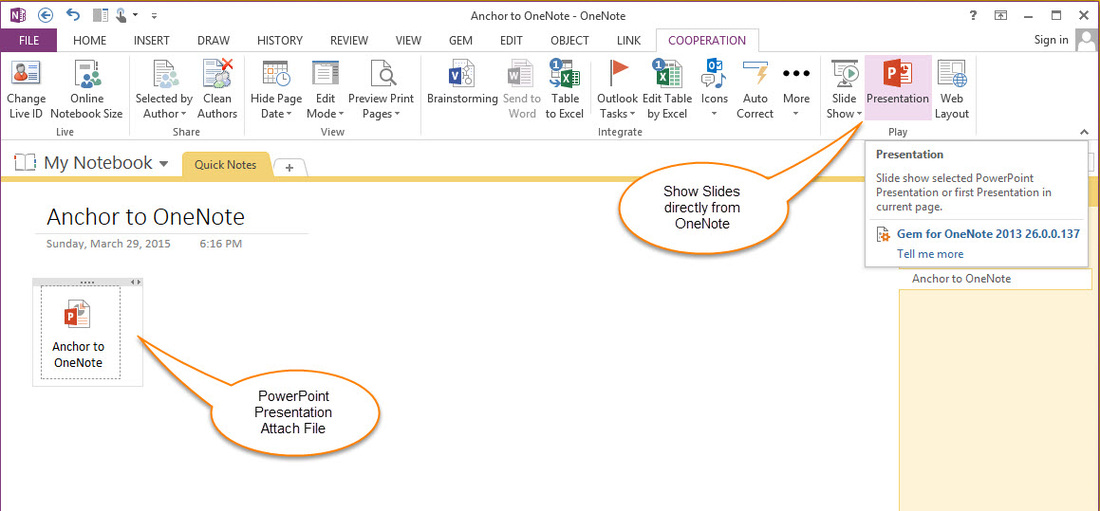Switch to the HOME ribbon tab
The width and height of the screenshot is (1100, 511).
coord(90,41)
